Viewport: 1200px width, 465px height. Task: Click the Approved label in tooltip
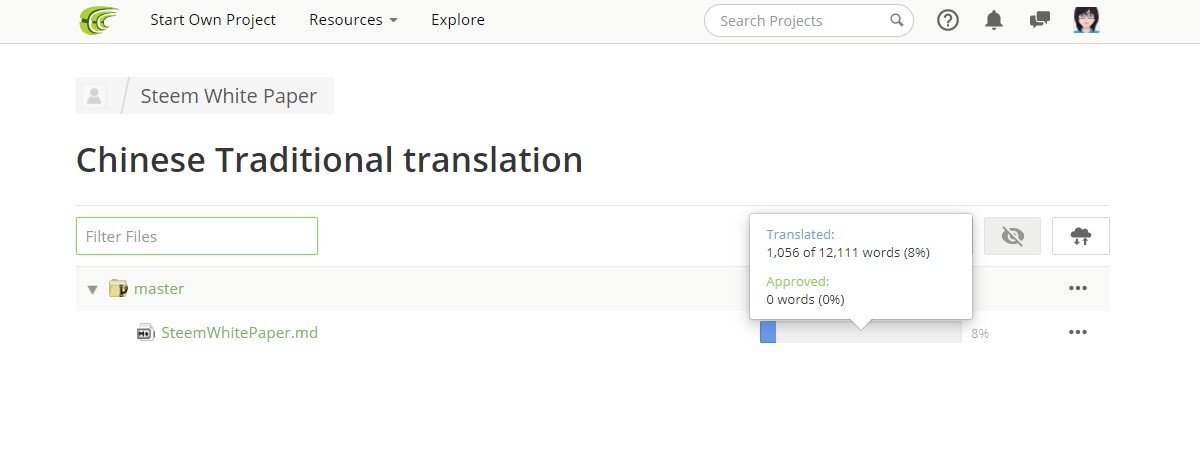click(798, 282)
